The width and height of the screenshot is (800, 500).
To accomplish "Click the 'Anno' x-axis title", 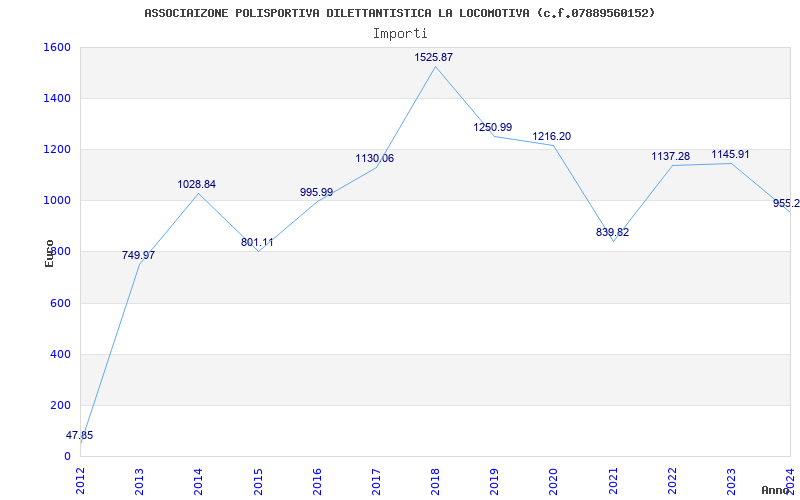I will [776, 490].
